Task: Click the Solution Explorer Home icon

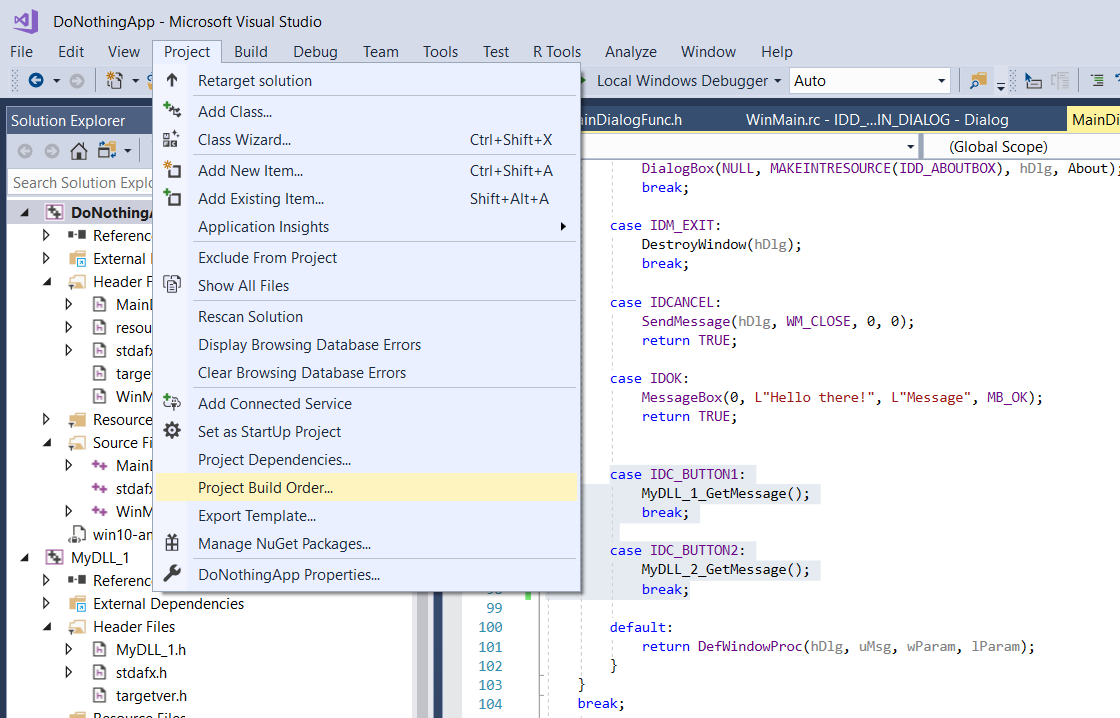Action: click(79, 151)
